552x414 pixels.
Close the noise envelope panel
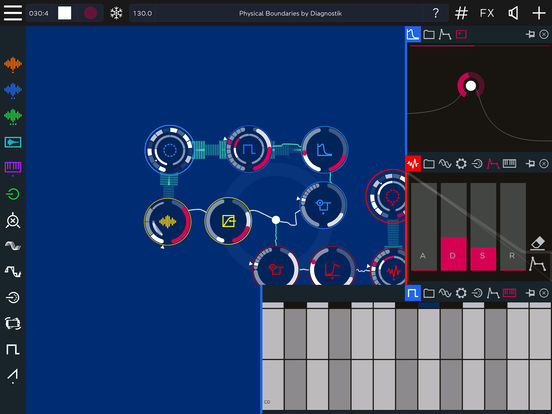pyautogui.click(x=544, y=164)
